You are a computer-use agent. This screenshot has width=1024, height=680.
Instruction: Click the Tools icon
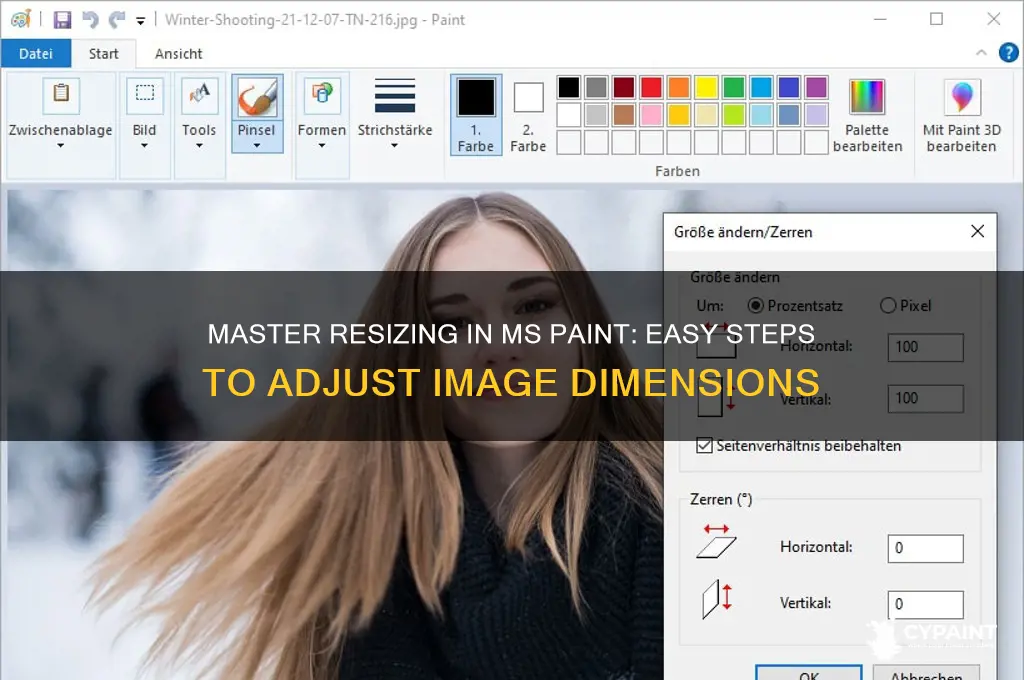tap(199, 95)
